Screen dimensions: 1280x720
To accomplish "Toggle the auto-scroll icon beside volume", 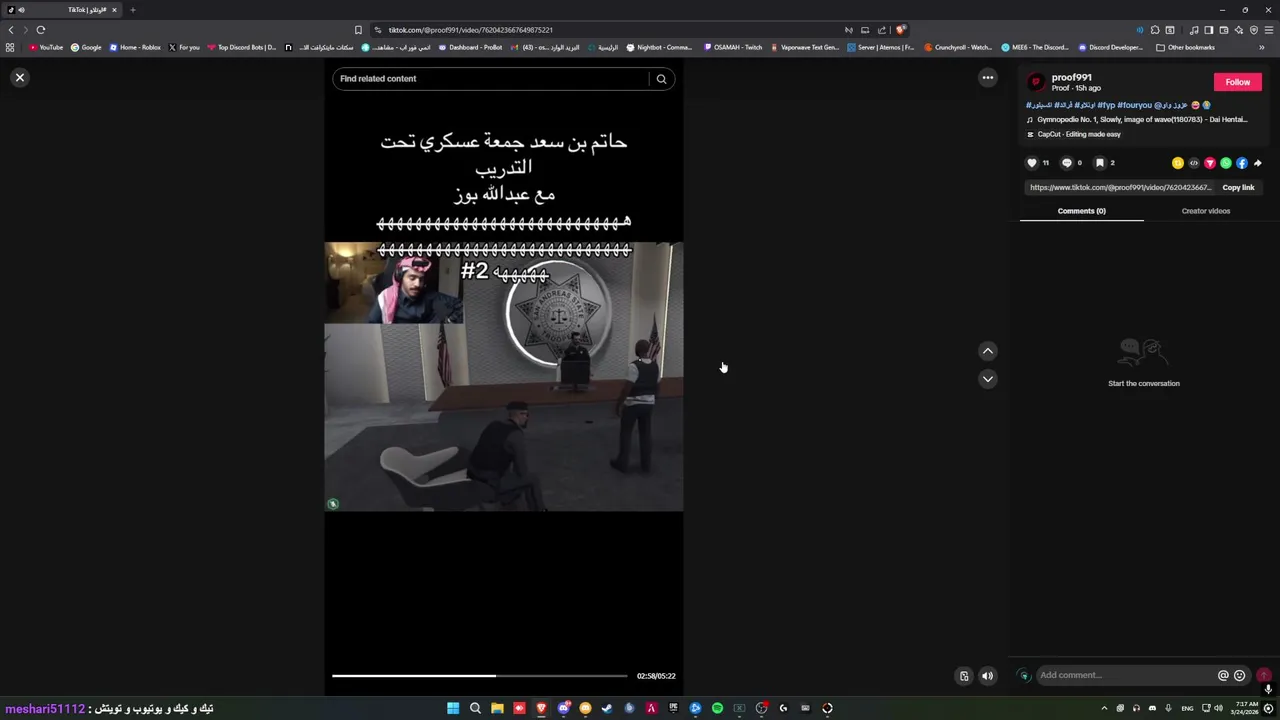I will point(964,676).
